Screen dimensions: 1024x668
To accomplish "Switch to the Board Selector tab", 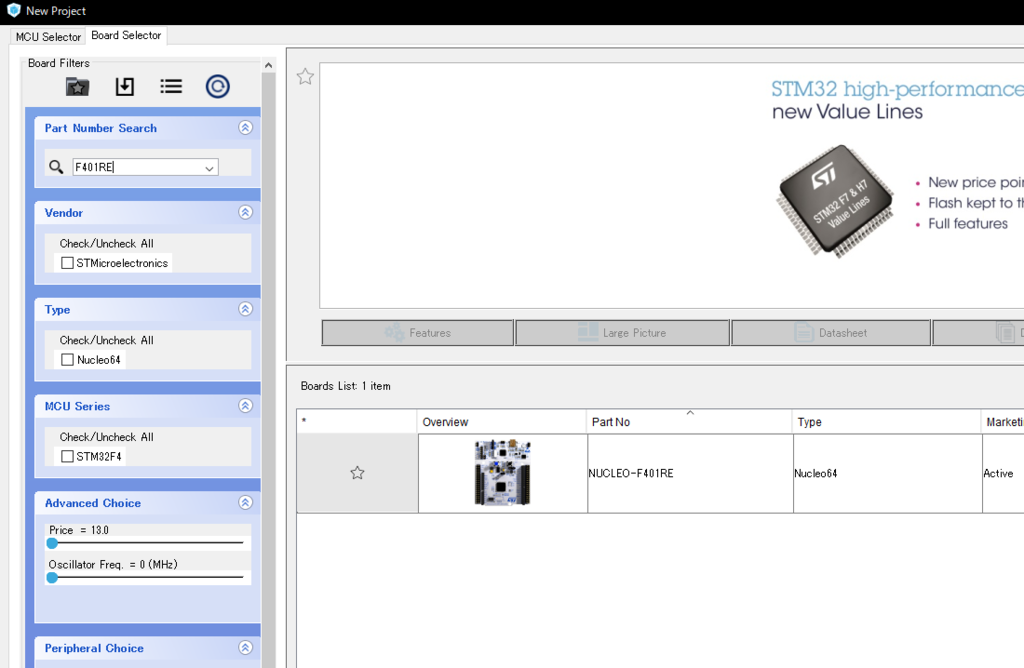I will tap(126, 35).
